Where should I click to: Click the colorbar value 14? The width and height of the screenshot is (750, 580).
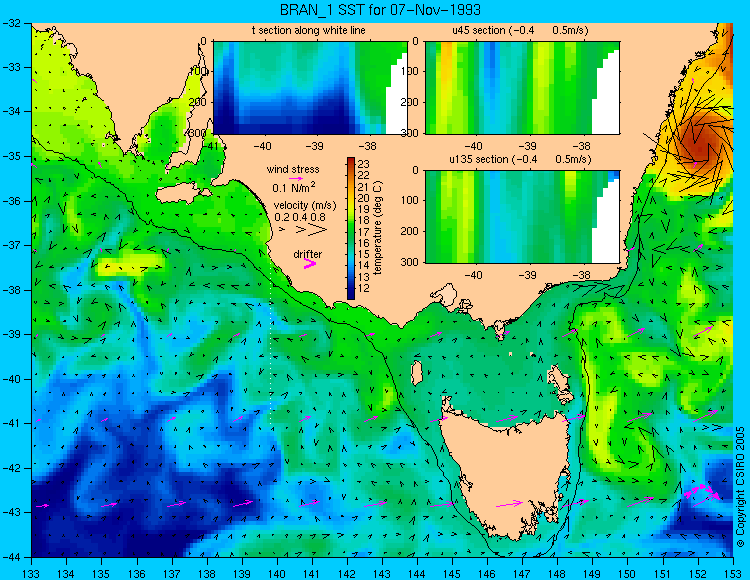pos(364,265)
